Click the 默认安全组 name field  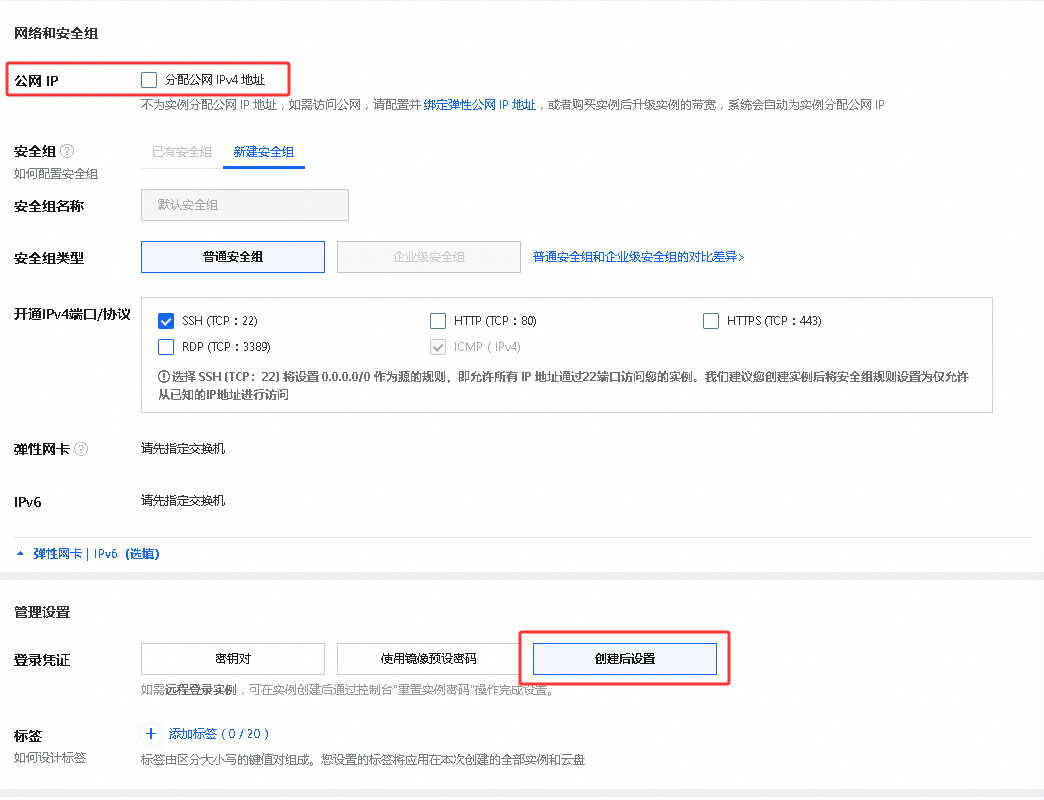(245, 205)
